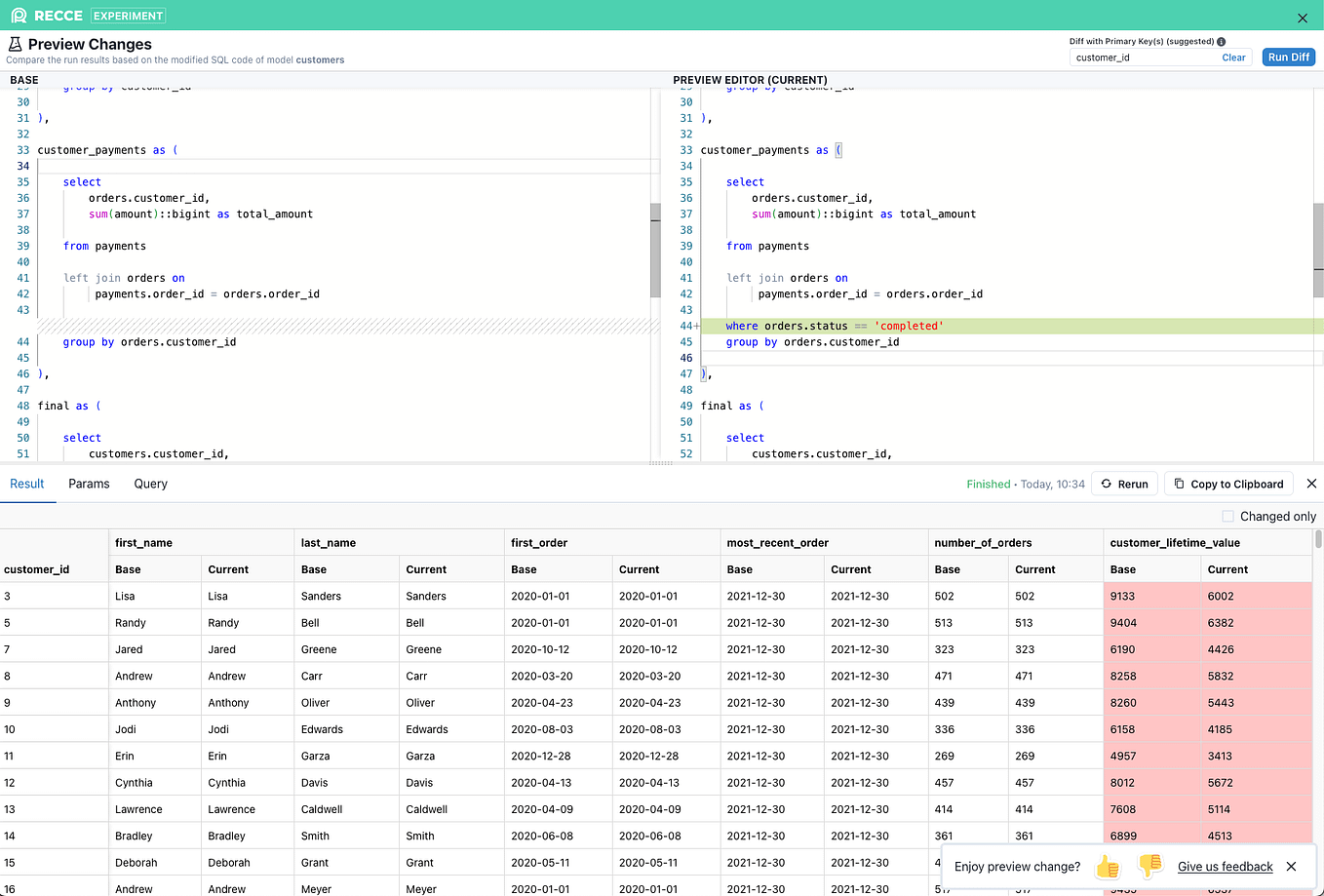Click the Copy to Clipboard button
This screenshot has width=1324, height=896.
(1228, 483)
